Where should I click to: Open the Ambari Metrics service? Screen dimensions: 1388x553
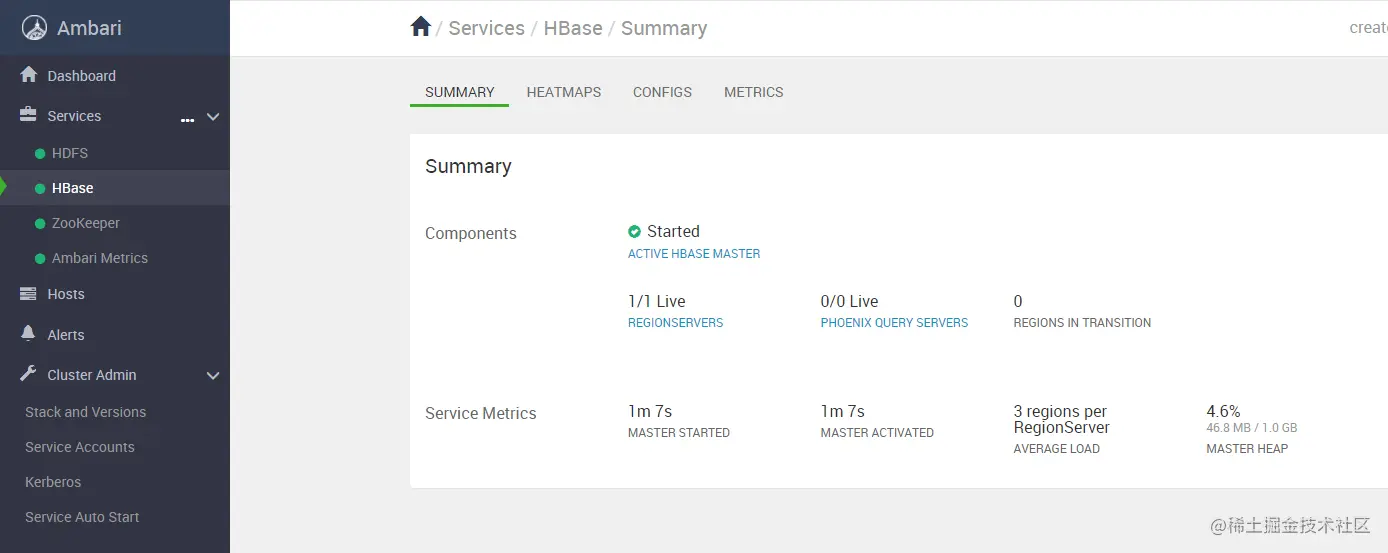coord(100,258)
